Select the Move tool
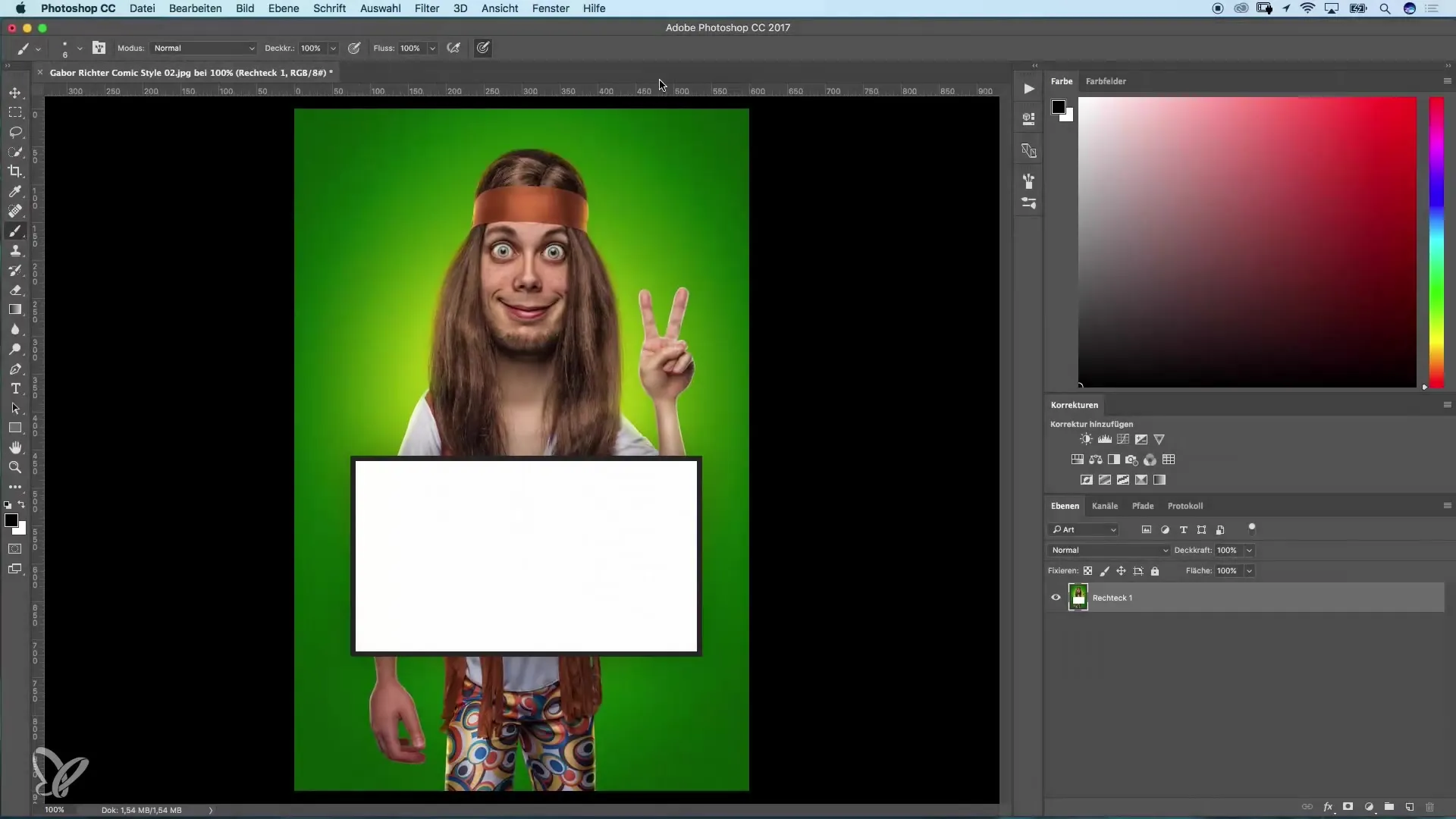Image resolution: width=1456 pixels, height=819 pixels. click(15, 93)
